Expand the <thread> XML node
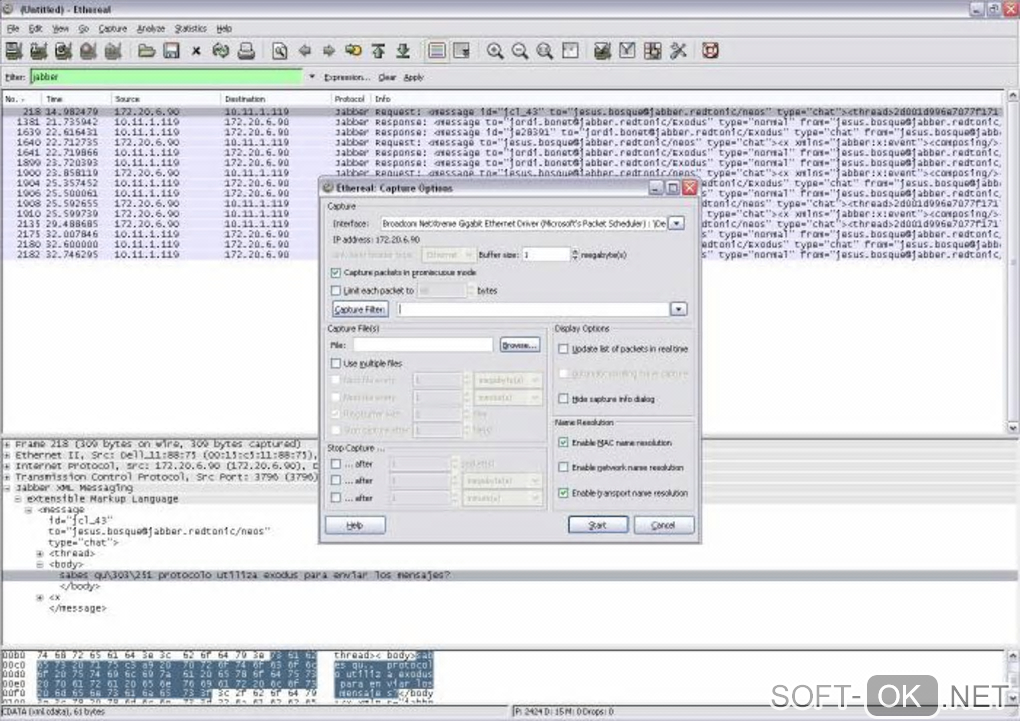 click(40, 554)
